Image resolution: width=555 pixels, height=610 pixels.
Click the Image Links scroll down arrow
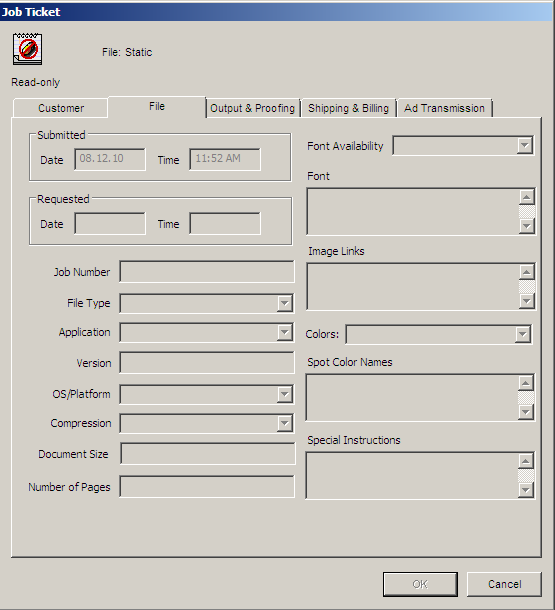[527, 301]
